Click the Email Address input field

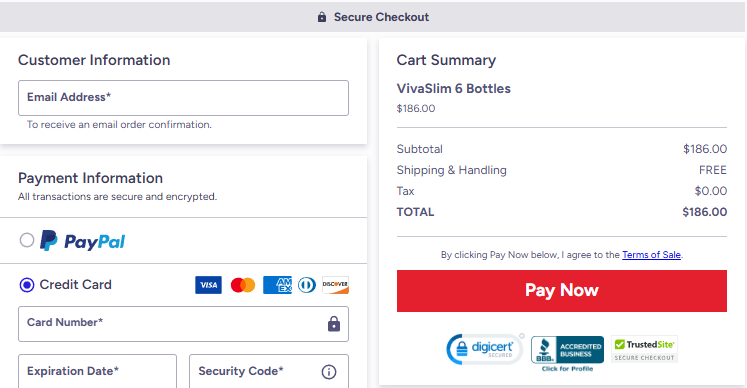183,98
